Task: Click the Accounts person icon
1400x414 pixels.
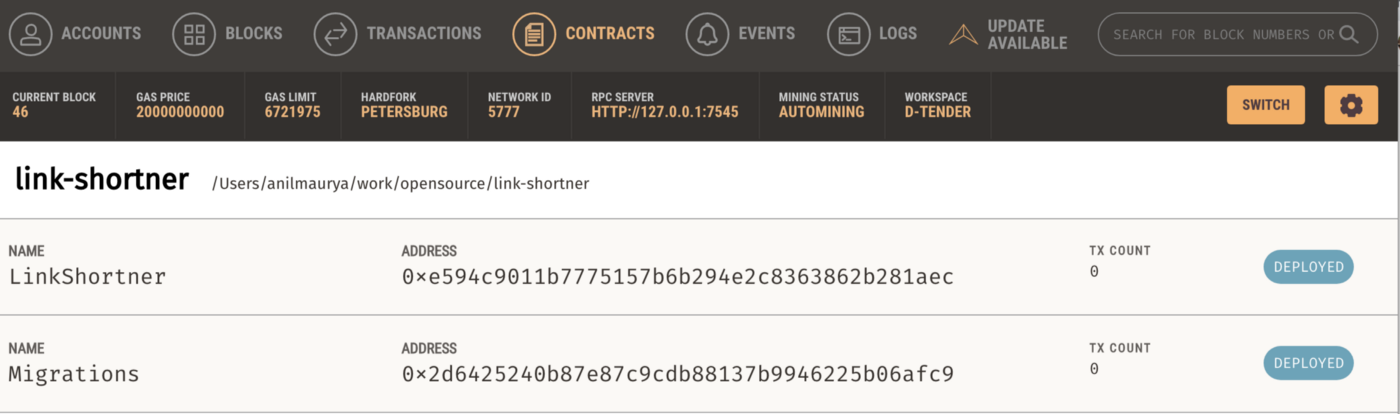Action: pos(31,34)
